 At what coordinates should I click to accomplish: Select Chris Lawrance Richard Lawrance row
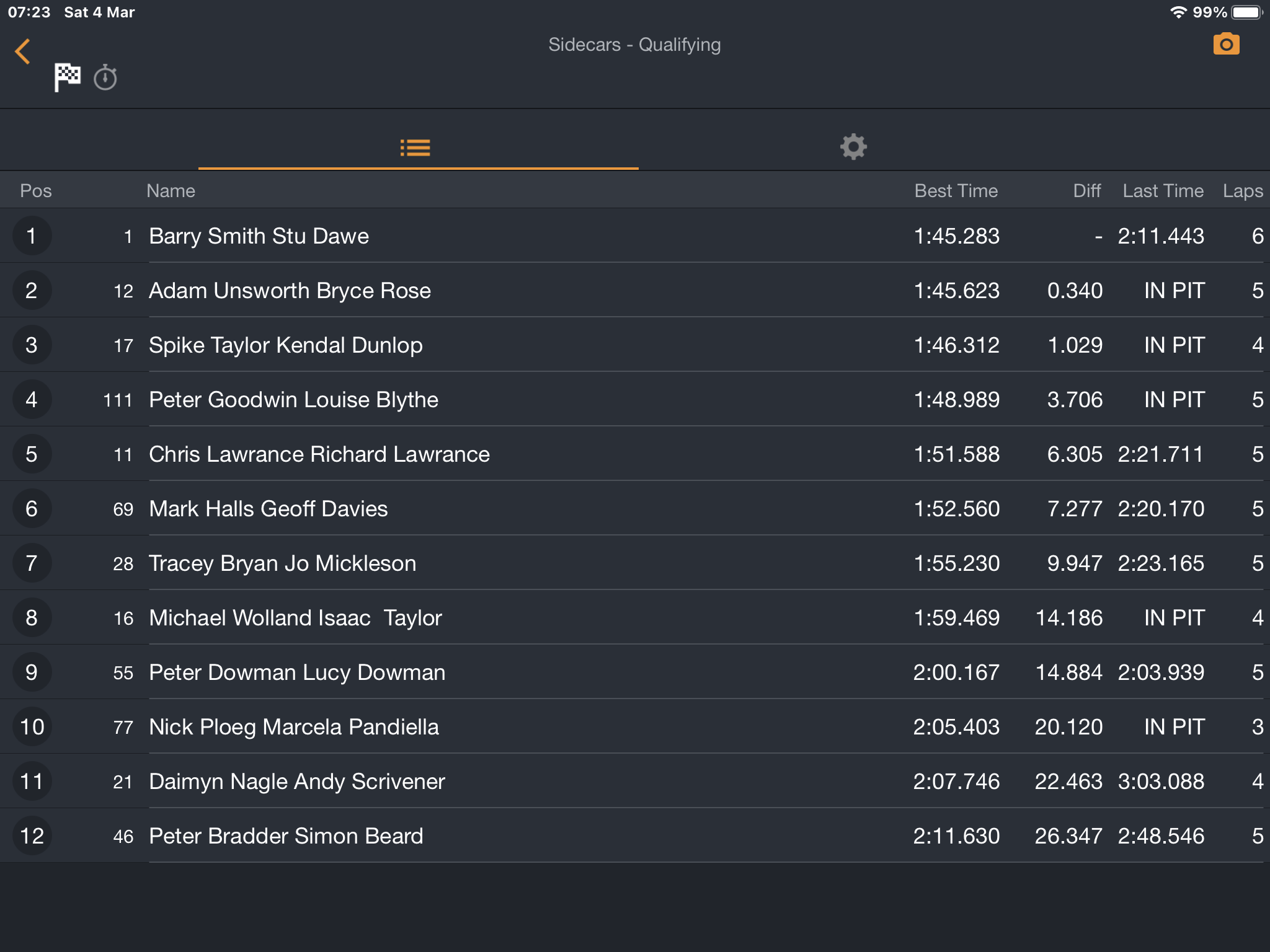tap(635, 454)
